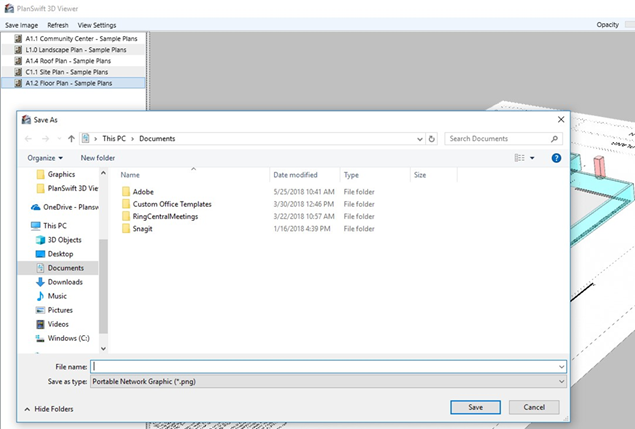Open Pictures in the sidebar
Screen dimensions: 635x429
coord(54,310)
